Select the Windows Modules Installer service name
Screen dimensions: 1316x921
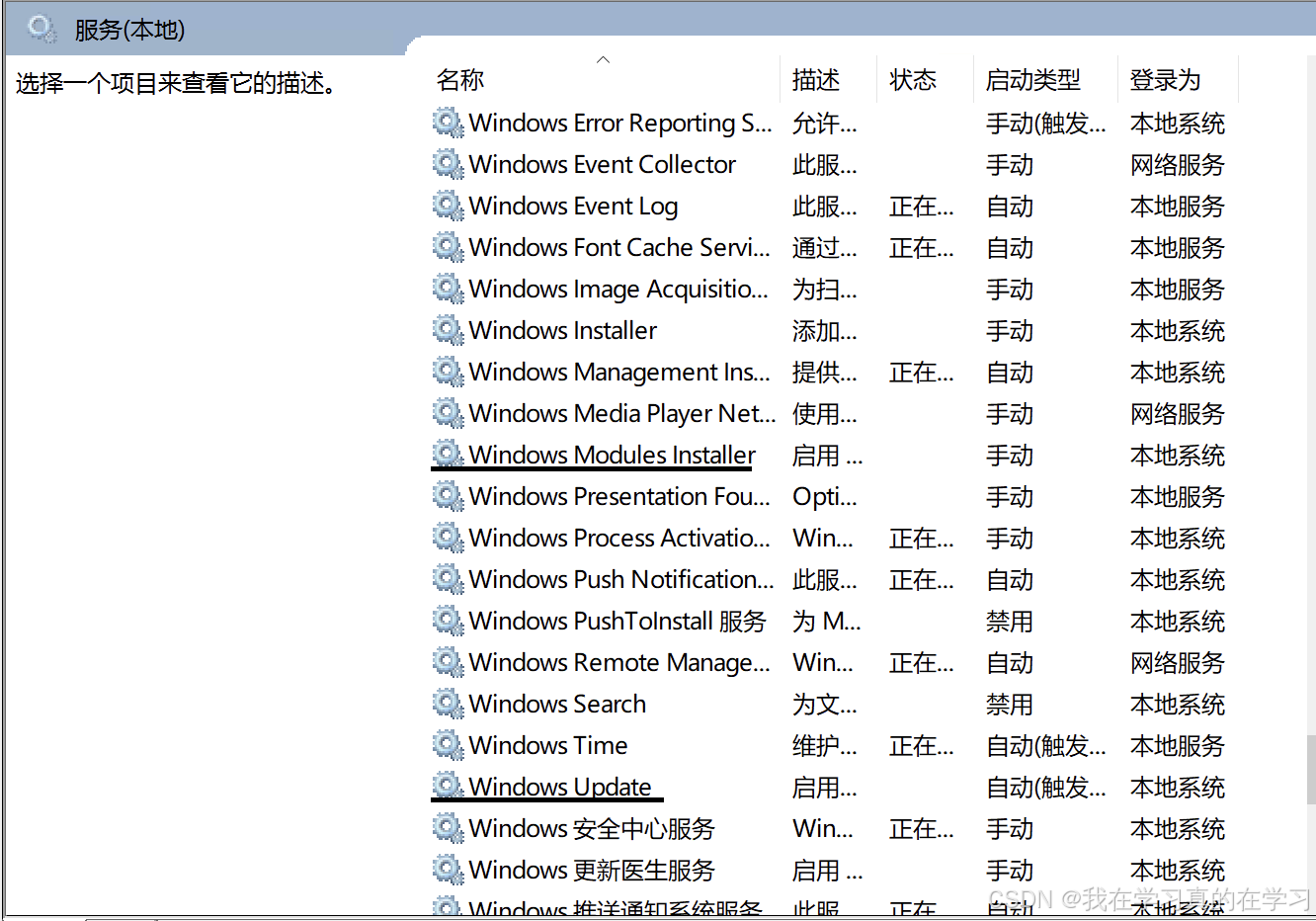pos(613,455)
